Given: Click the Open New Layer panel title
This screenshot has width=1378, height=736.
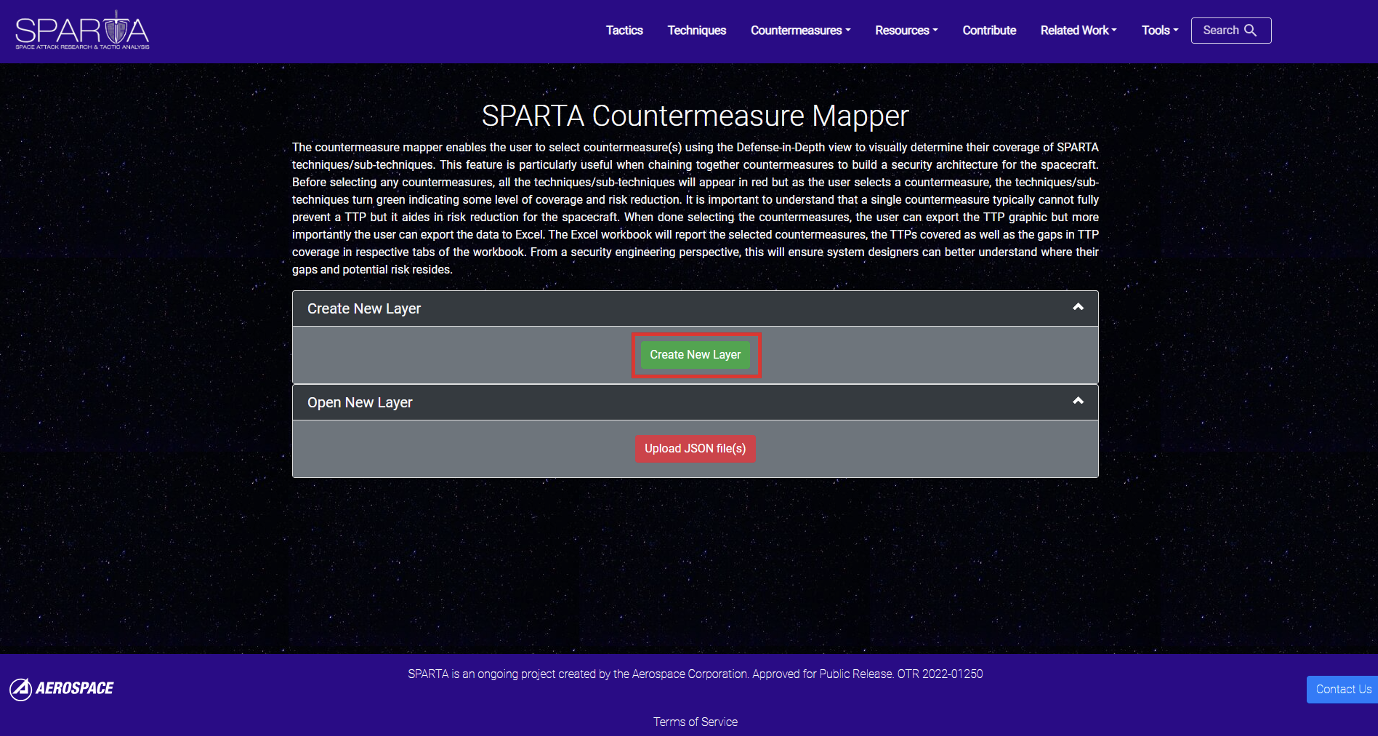Looking at the screenshot, I should pos(360,402).
